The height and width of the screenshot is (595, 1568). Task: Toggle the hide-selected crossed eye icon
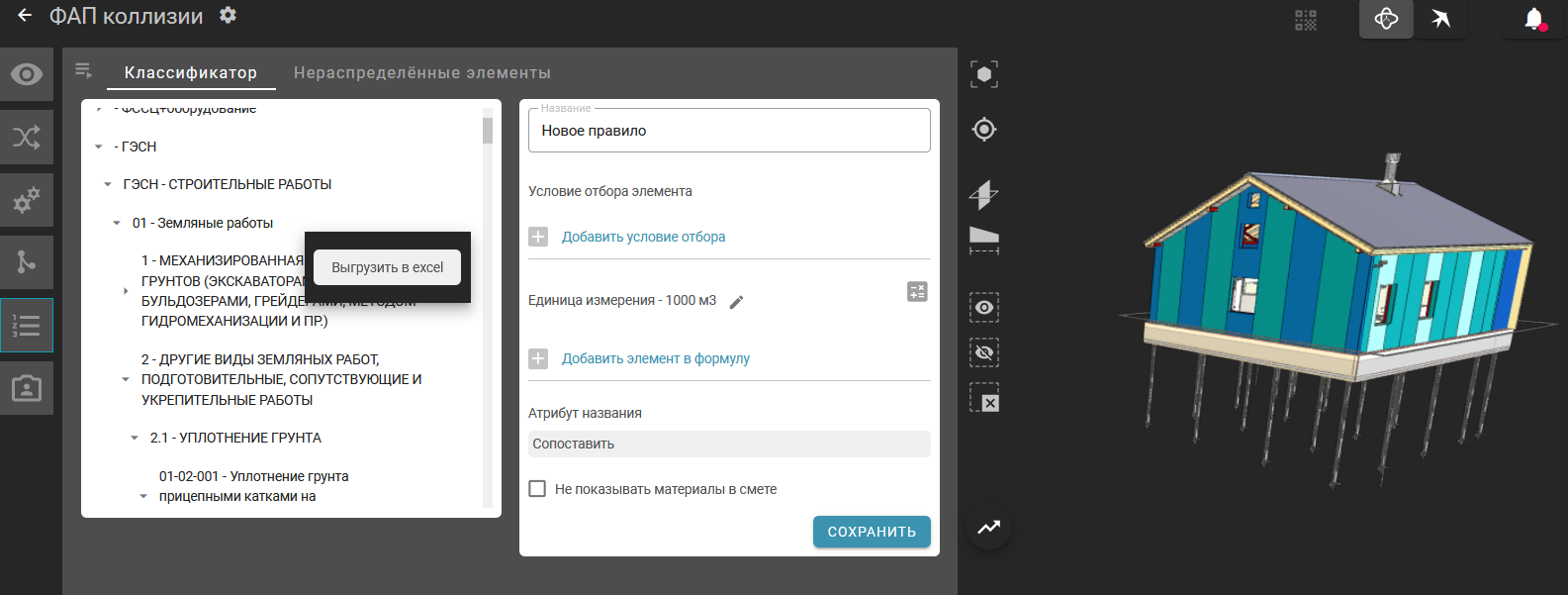tap(984, 352)
